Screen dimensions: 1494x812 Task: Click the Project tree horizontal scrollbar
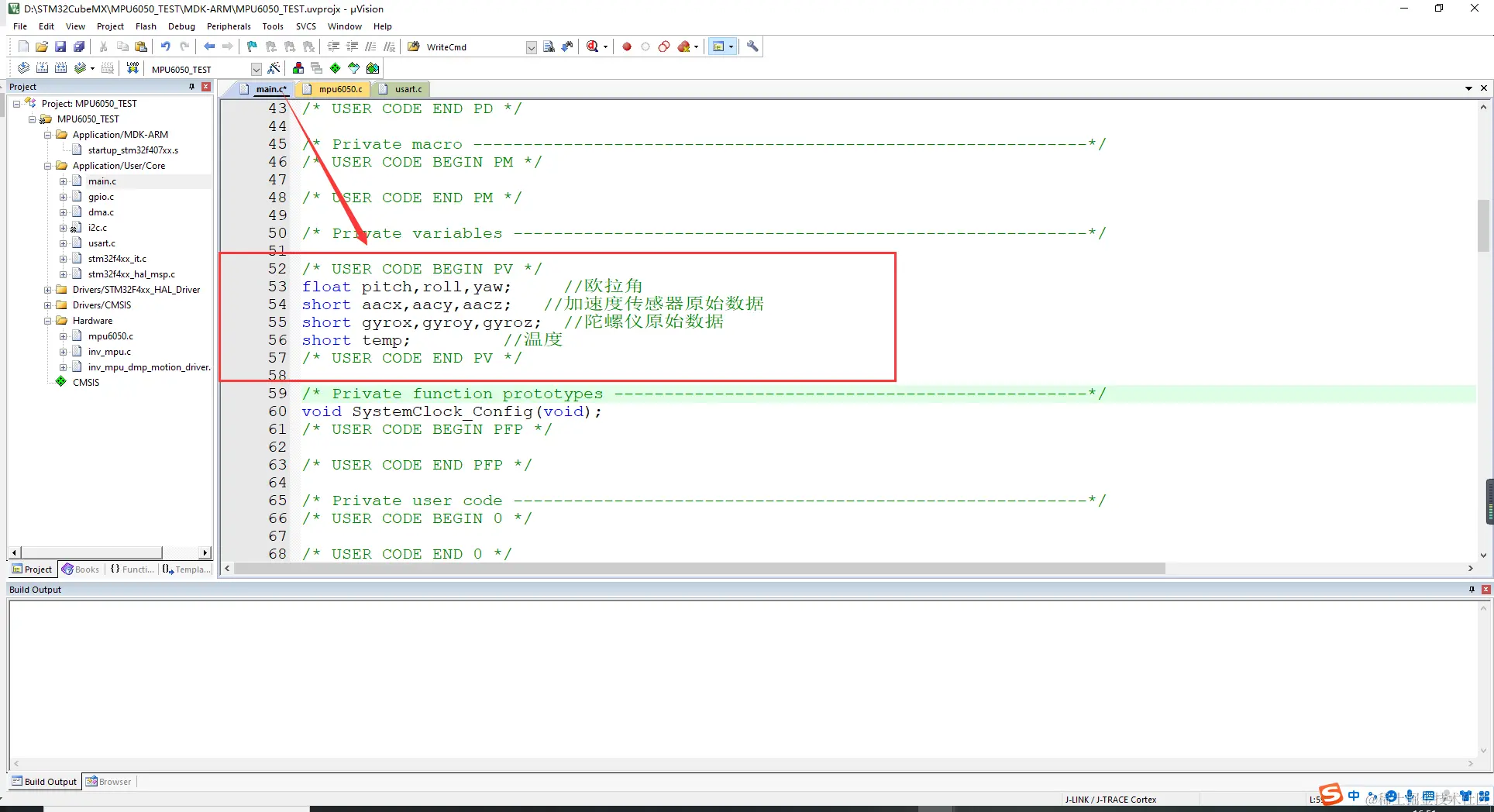click(91, 552)
